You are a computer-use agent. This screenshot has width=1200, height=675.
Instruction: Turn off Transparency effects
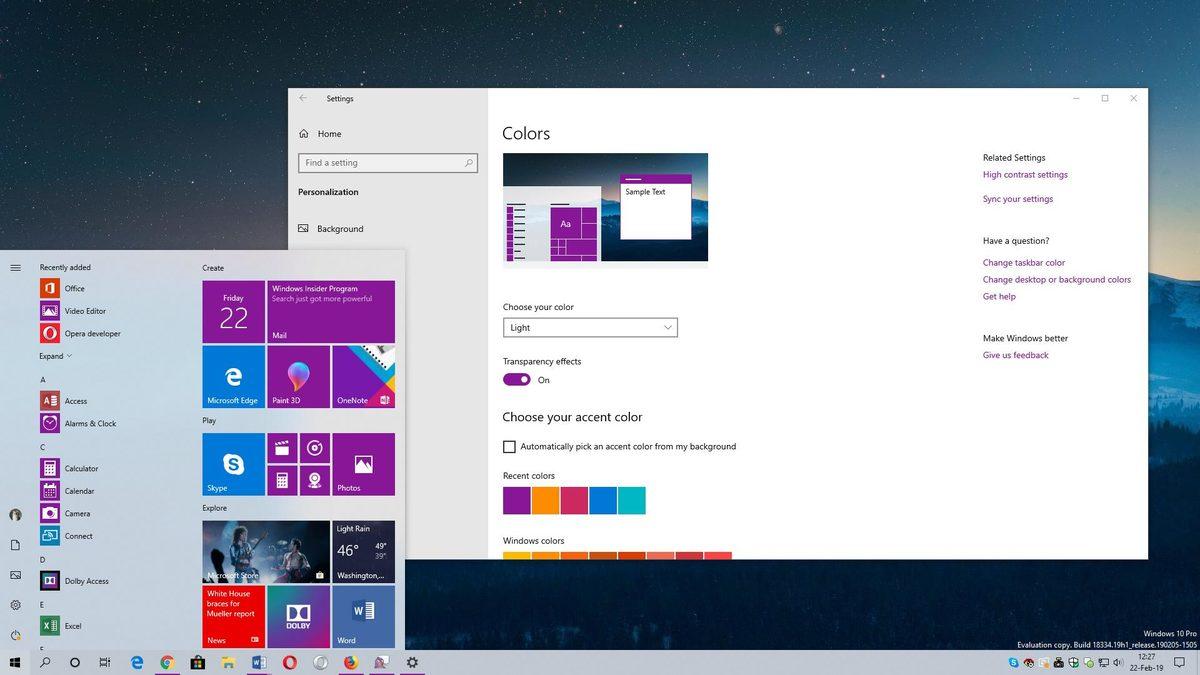click(x=516, y=379)
